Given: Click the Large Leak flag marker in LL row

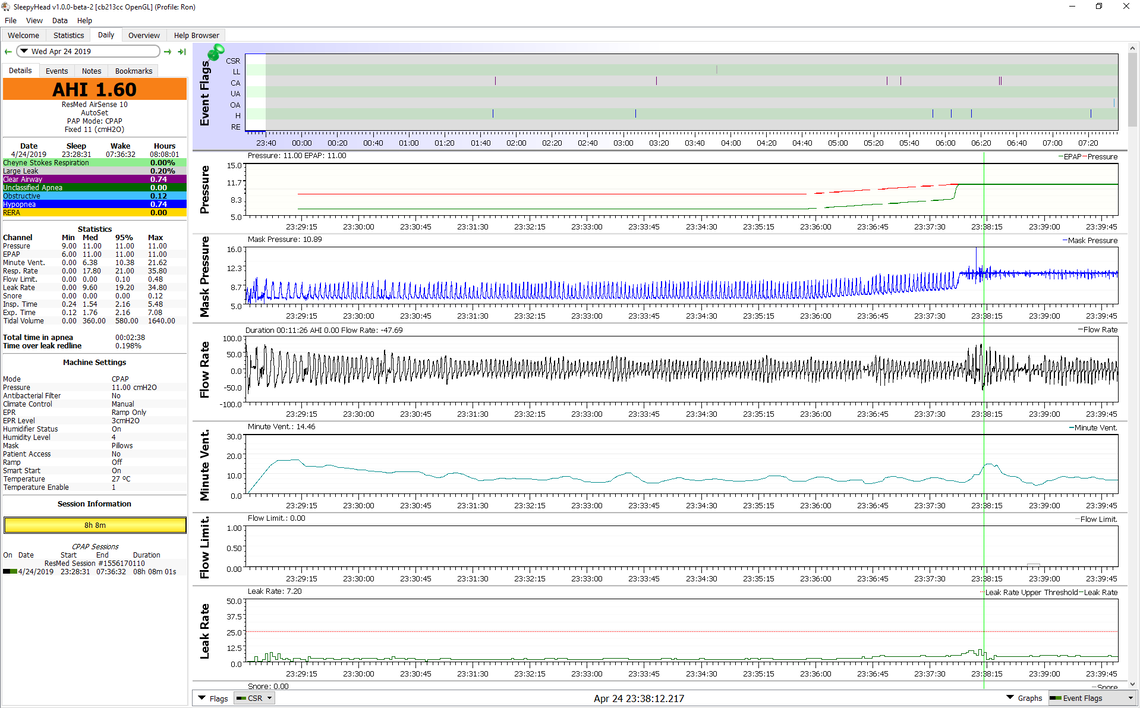Looking at the screenshot, I should [716, 71].
